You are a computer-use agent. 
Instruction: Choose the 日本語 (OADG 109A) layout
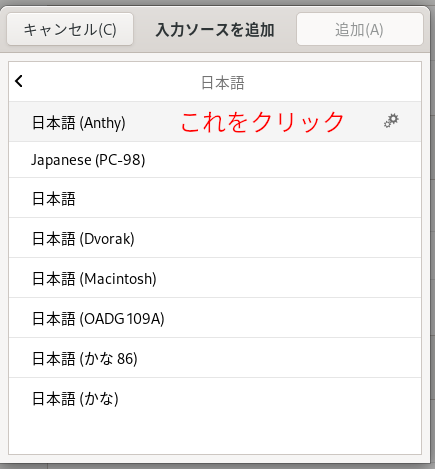(215, 318)
